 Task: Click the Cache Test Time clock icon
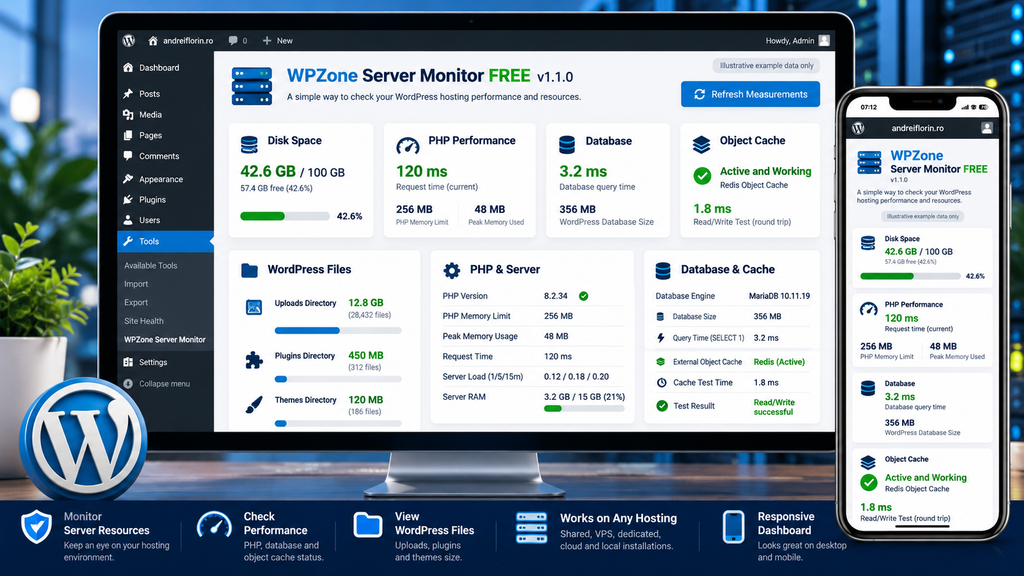[661, 383]
